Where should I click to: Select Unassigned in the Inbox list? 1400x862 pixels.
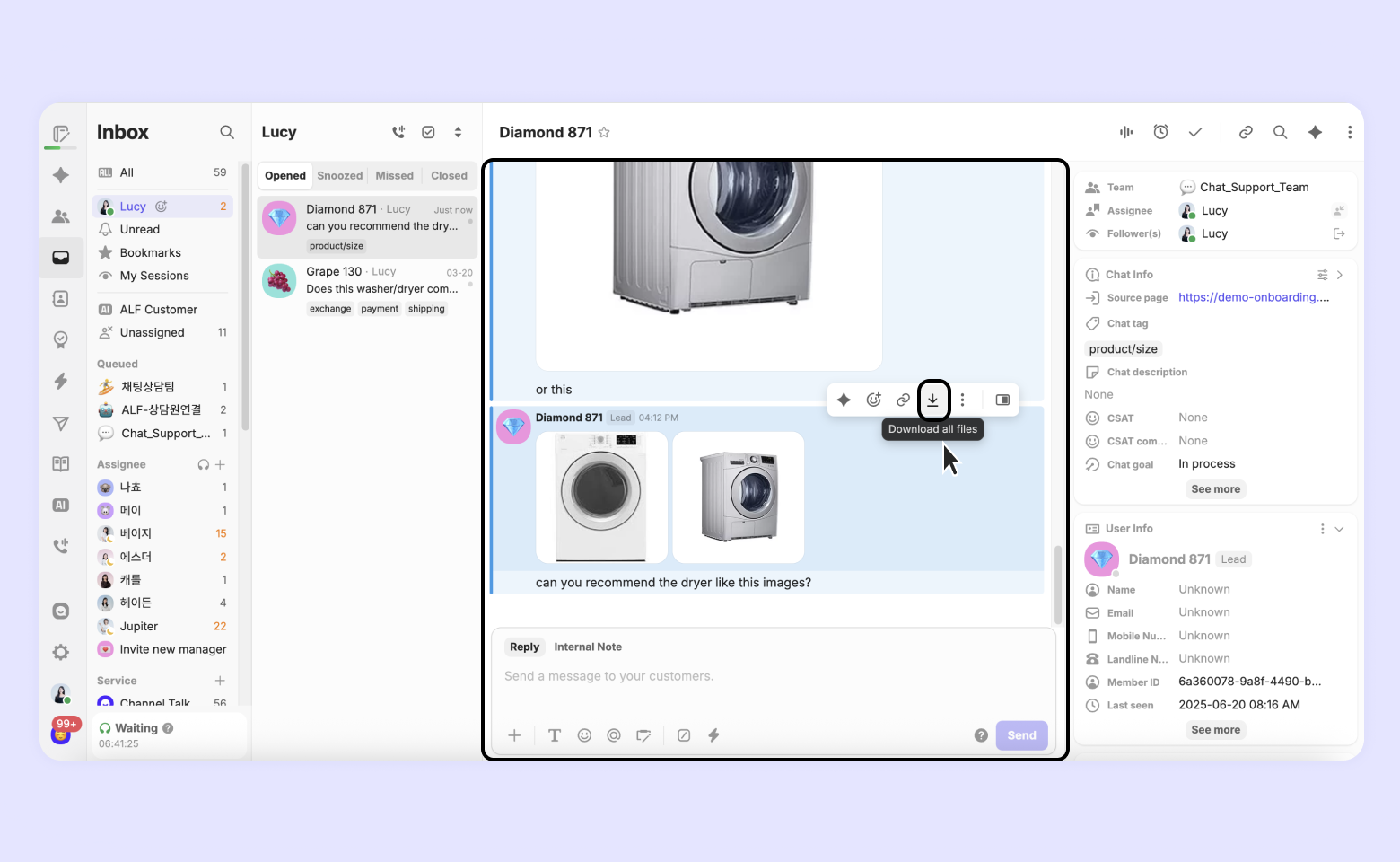click(x=162, y=332)
